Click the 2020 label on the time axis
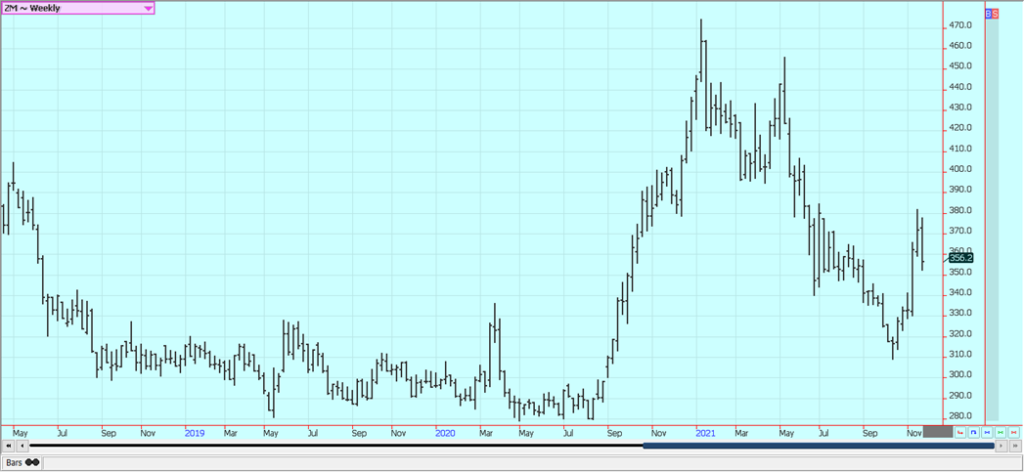 445,432
